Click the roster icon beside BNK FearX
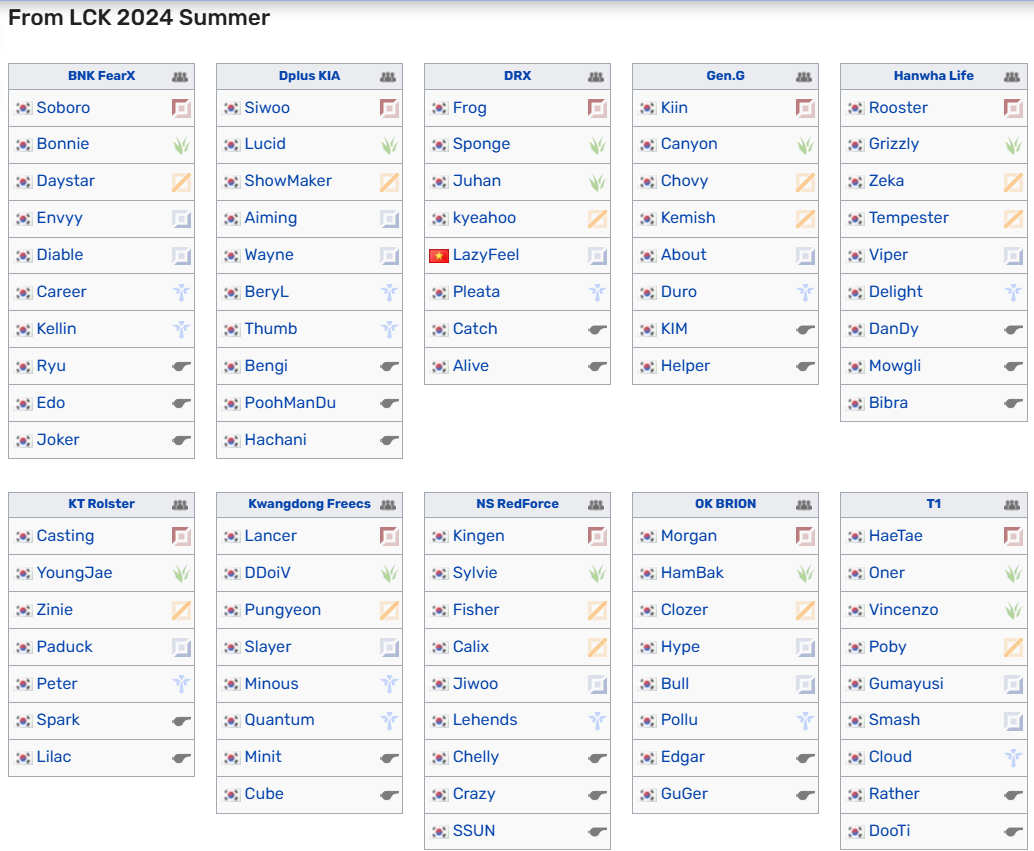 (x=179, y=77)
